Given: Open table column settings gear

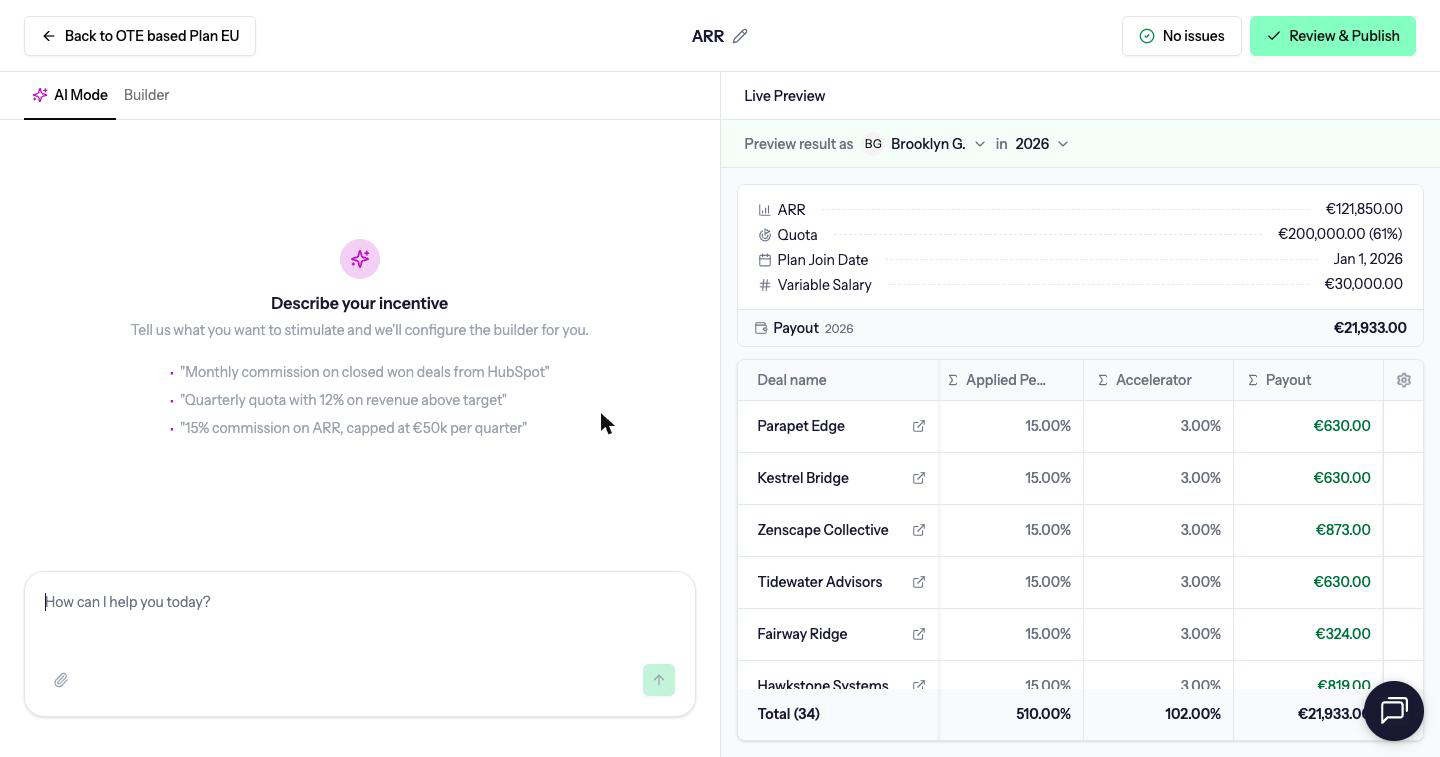Looking at the screenshot, I should click(x=1404, y=380).
